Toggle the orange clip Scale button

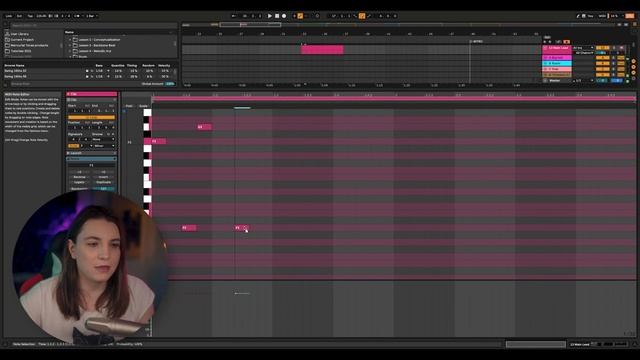pos(73,146)
